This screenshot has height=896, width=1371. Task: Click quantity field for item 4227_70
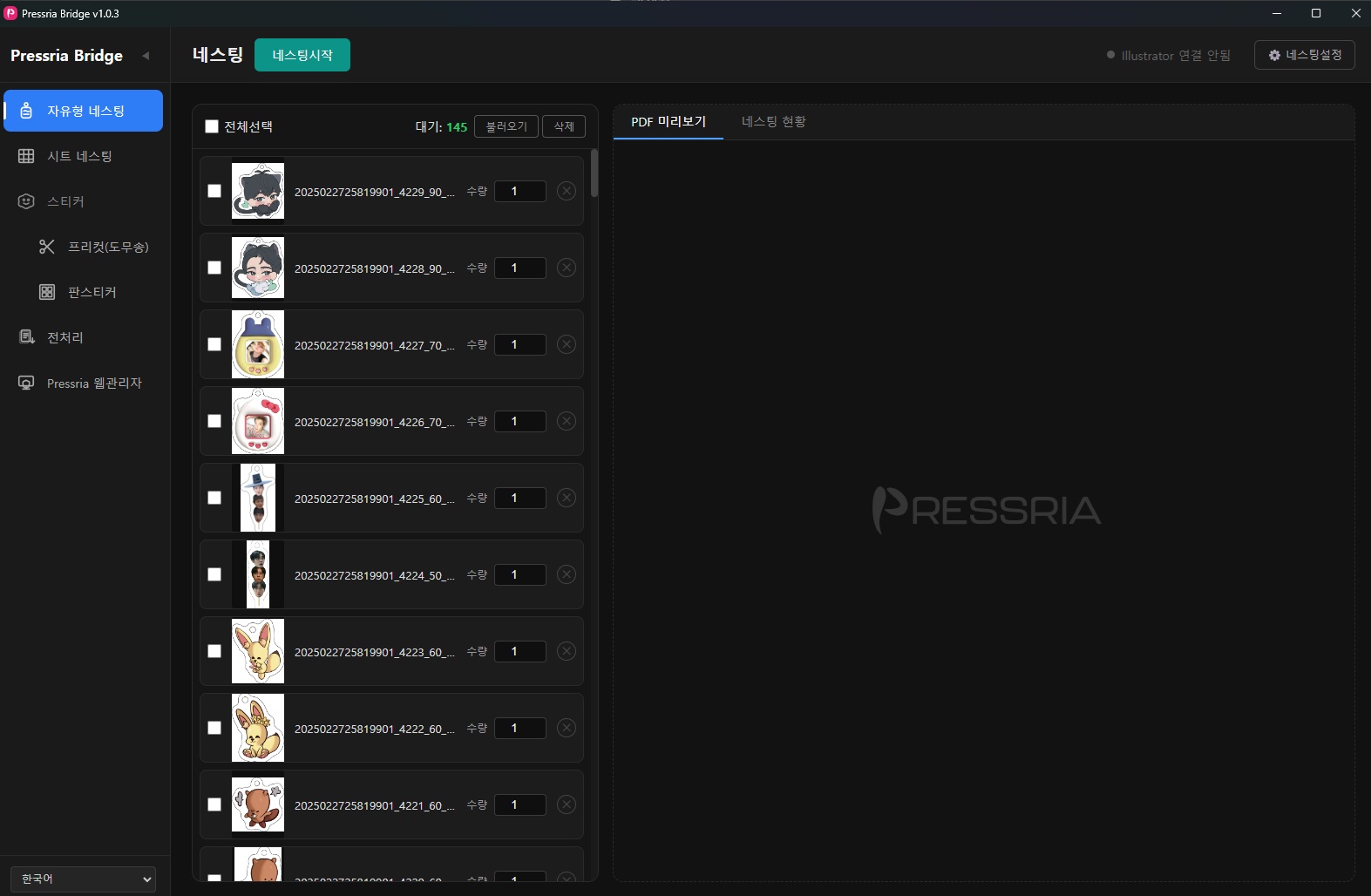[520, 344]
